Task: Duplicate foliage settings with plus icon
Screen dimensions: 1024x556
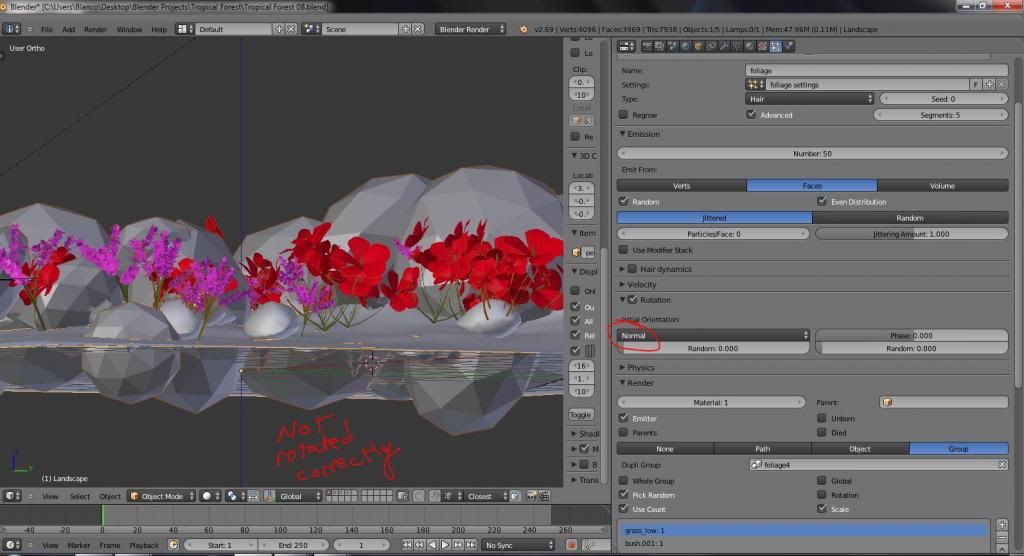Action: coord(989,85)
